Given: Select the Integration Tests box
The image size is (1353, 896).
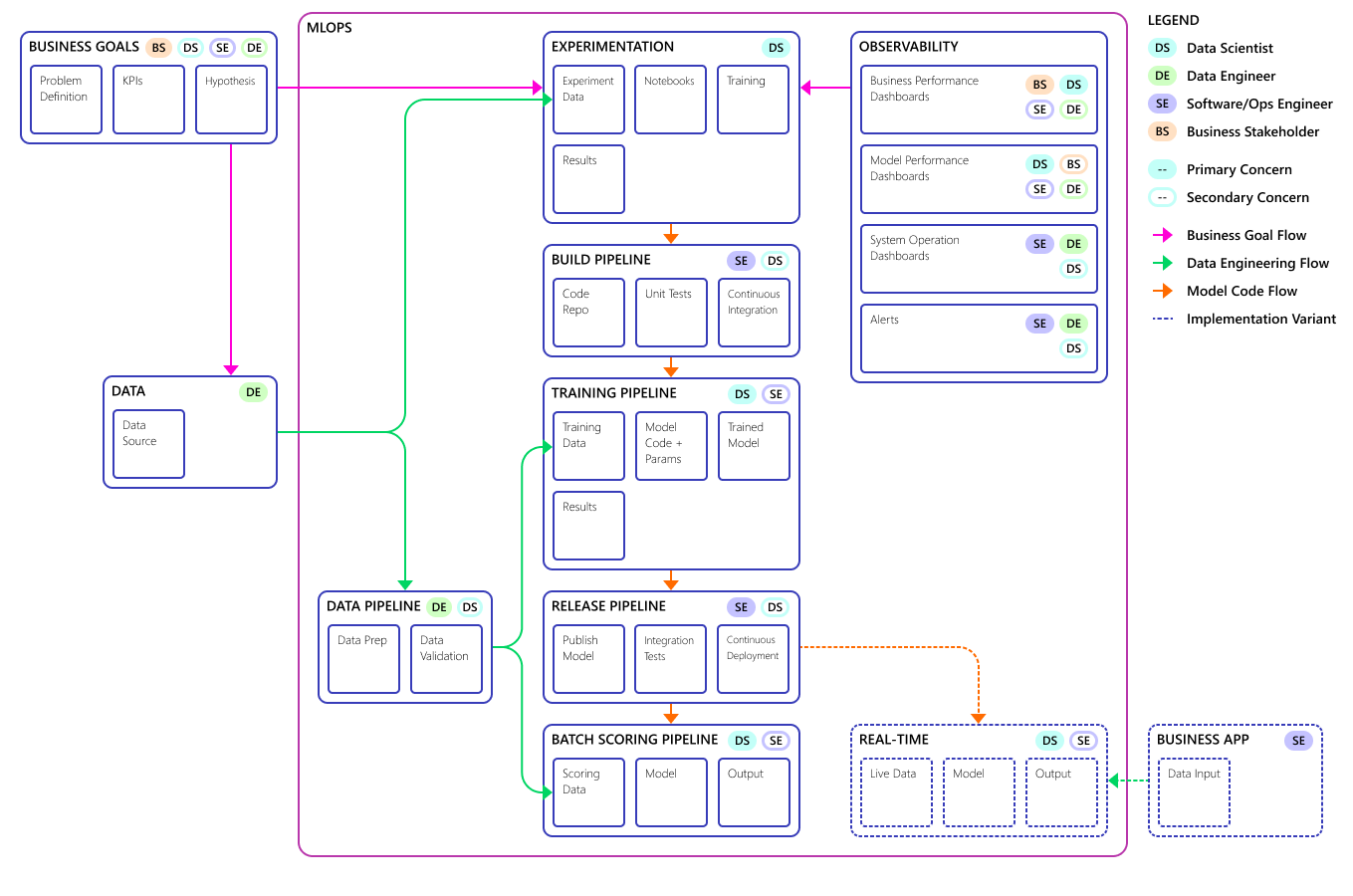Looking at the screenshot, I should click(670, 659).
